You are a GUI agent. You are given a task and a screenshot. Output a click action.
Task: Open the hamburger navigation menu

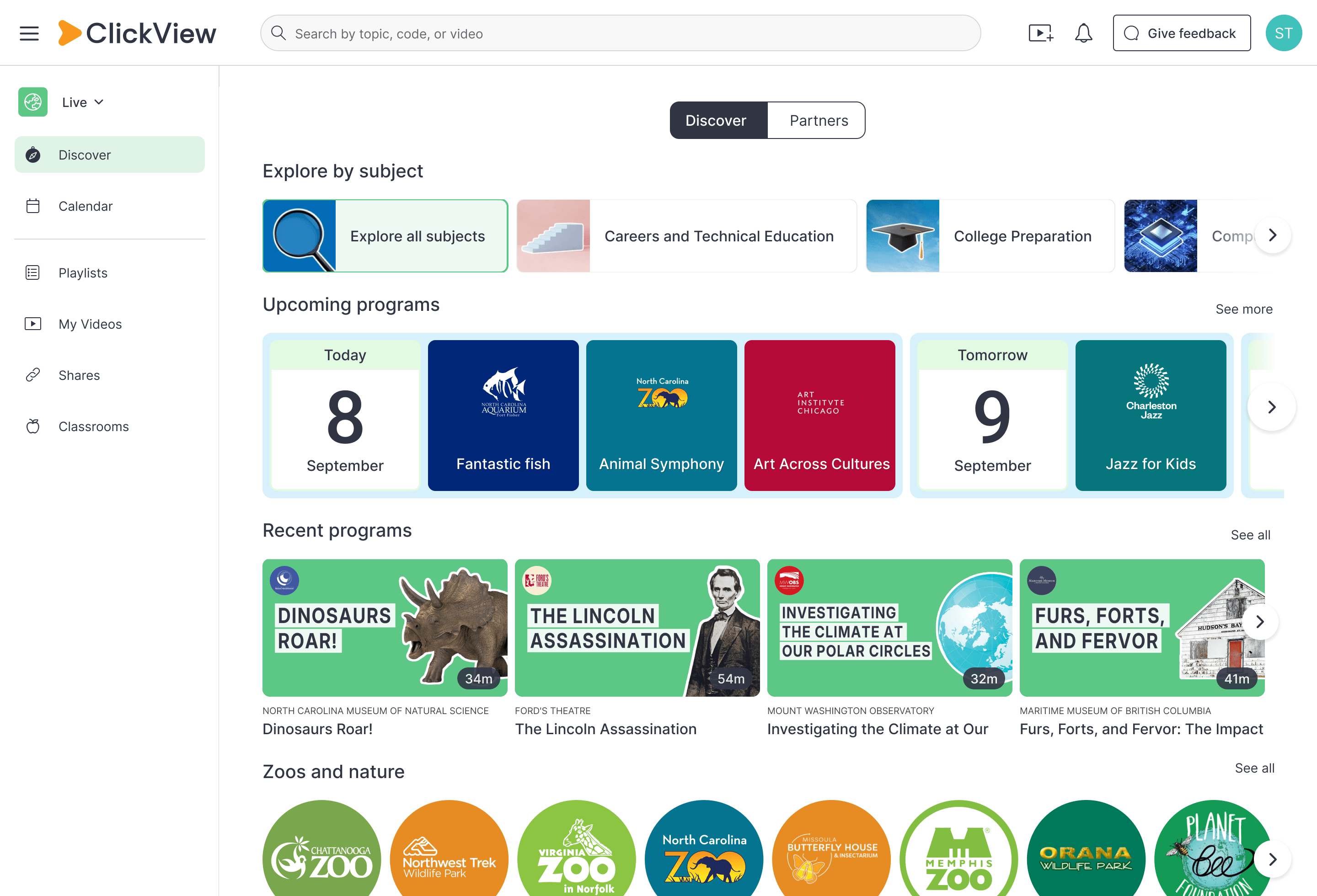pyautogui.click(x=29, y=33)
